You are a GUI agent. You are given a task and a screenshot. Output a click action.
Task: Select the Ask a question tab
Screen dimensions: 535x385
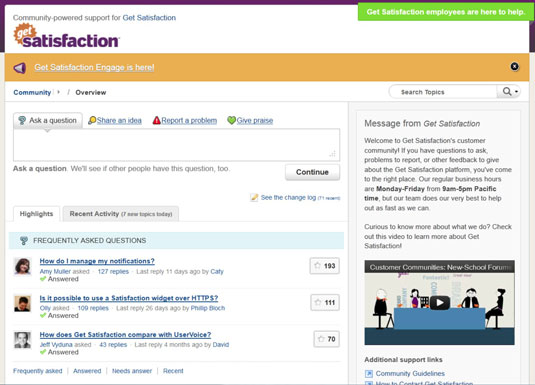pyautogui.click(x=48, y=120)
